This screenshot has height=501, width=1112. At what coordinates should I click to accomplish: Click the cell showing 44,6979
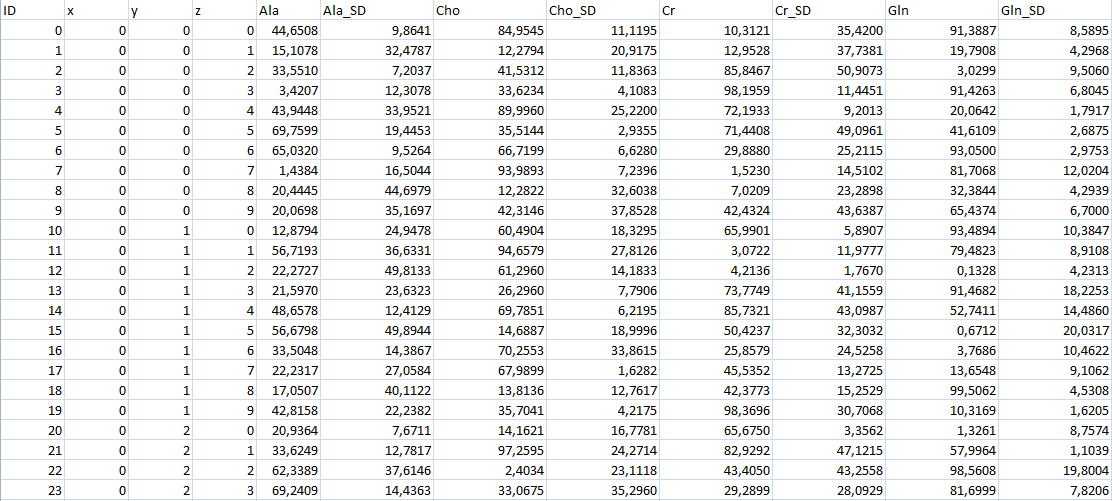375,189
